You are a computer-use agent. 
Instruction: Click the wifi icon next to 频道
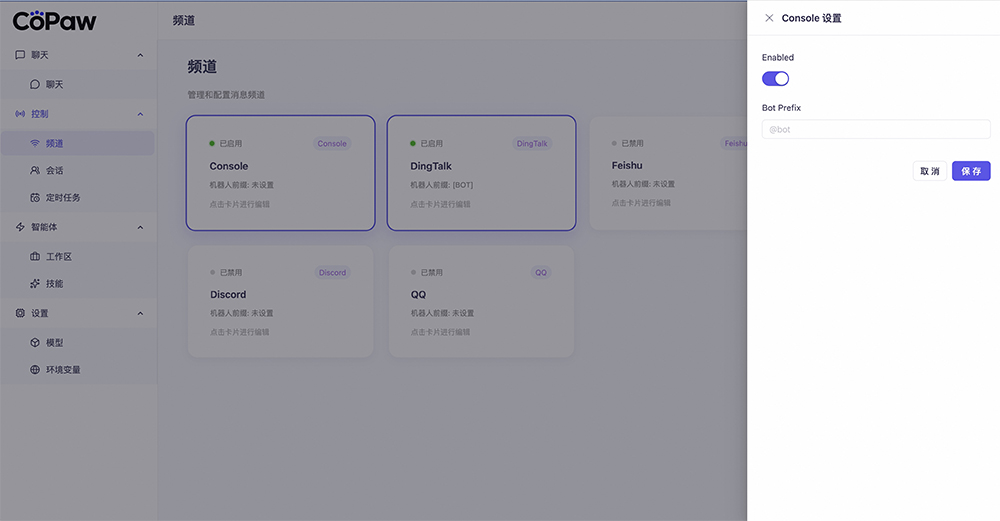36,144
